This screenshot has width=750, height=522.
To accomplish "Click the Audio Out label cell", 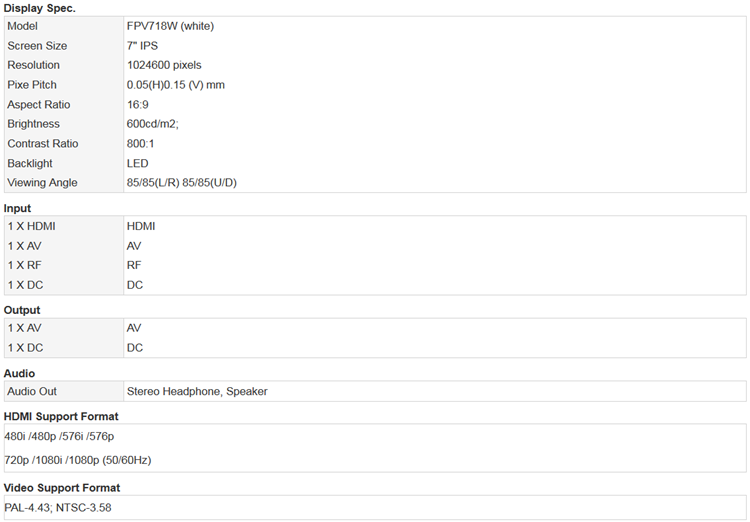I will [64, 391].
